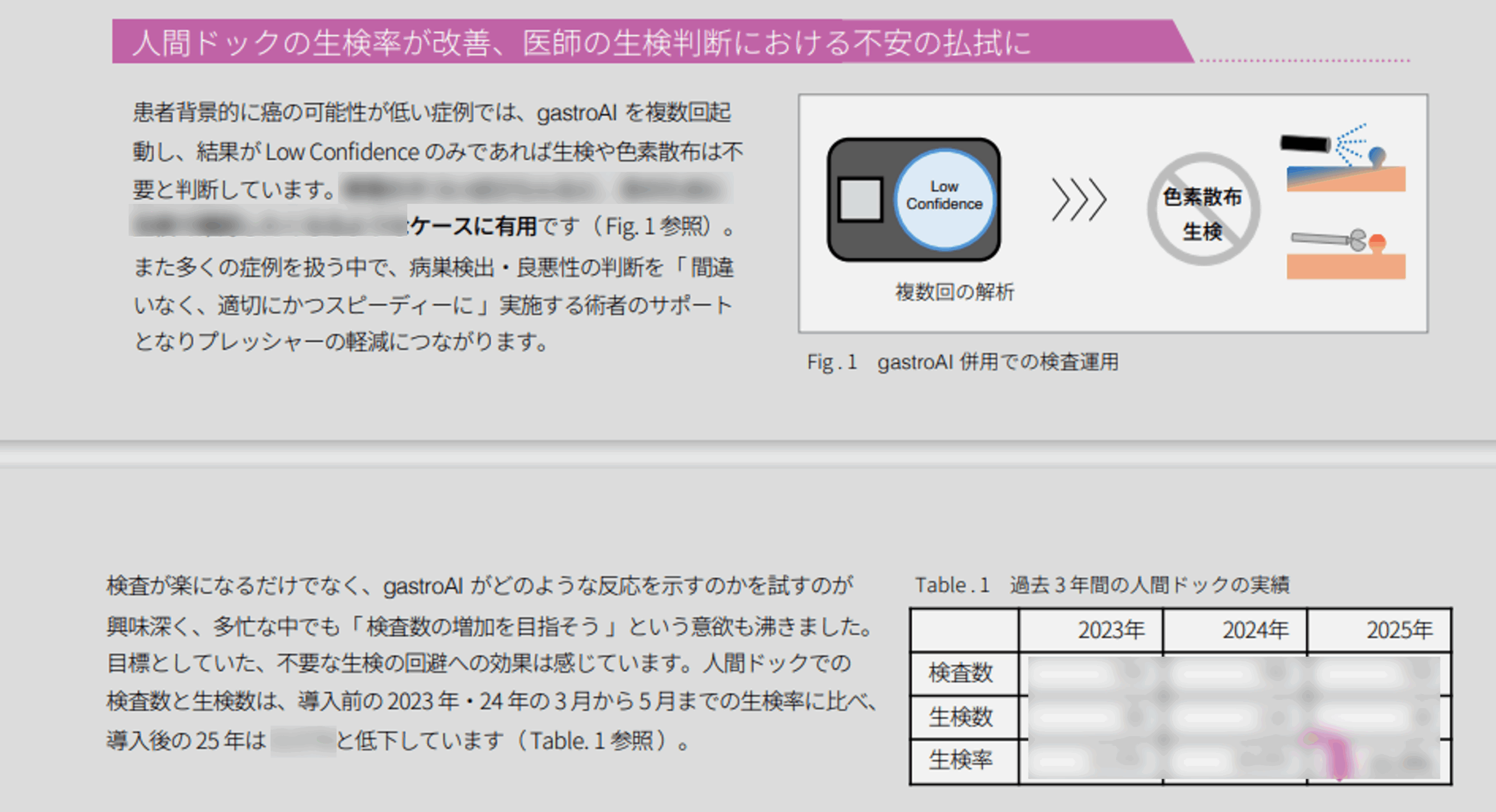Click the 複数回の解析 label
The height and width of the screenshot is (812, 1496).
(x=954, y=292)
